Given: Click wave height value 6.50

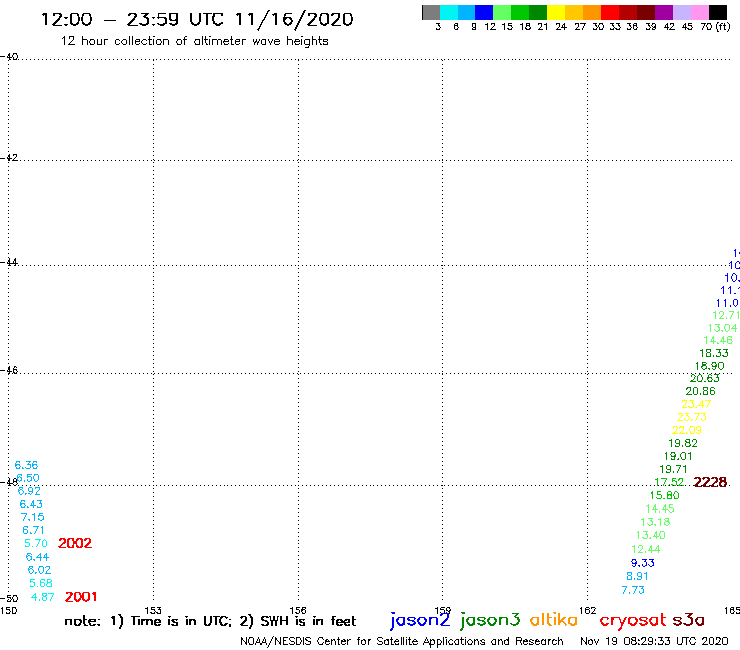Looking at the screenshot, I should click(28, 478).
